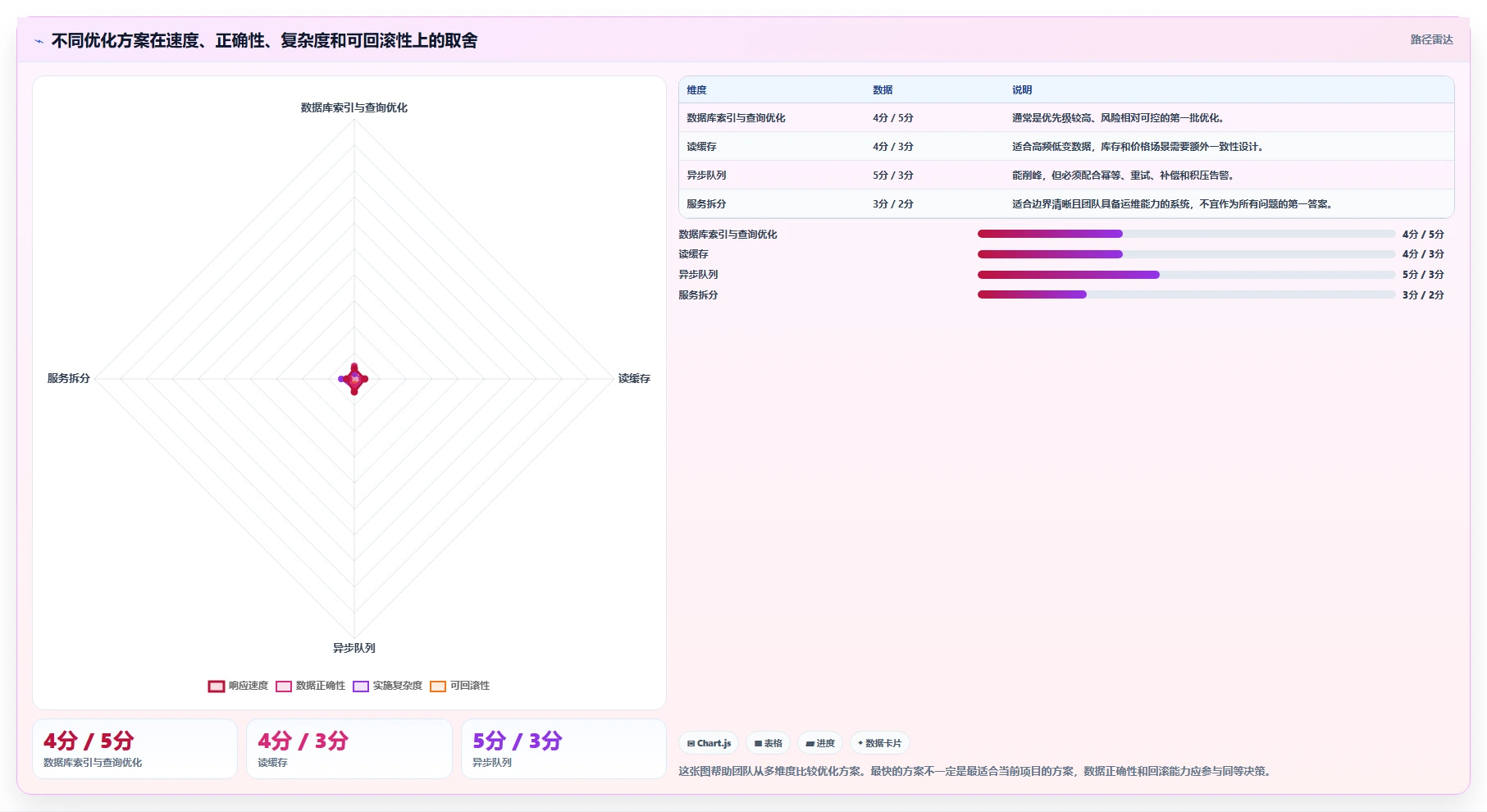Click the 路径雷达 label in header
The image size is (1487, 812).
pyautogui.click(x=1431, y=39)
